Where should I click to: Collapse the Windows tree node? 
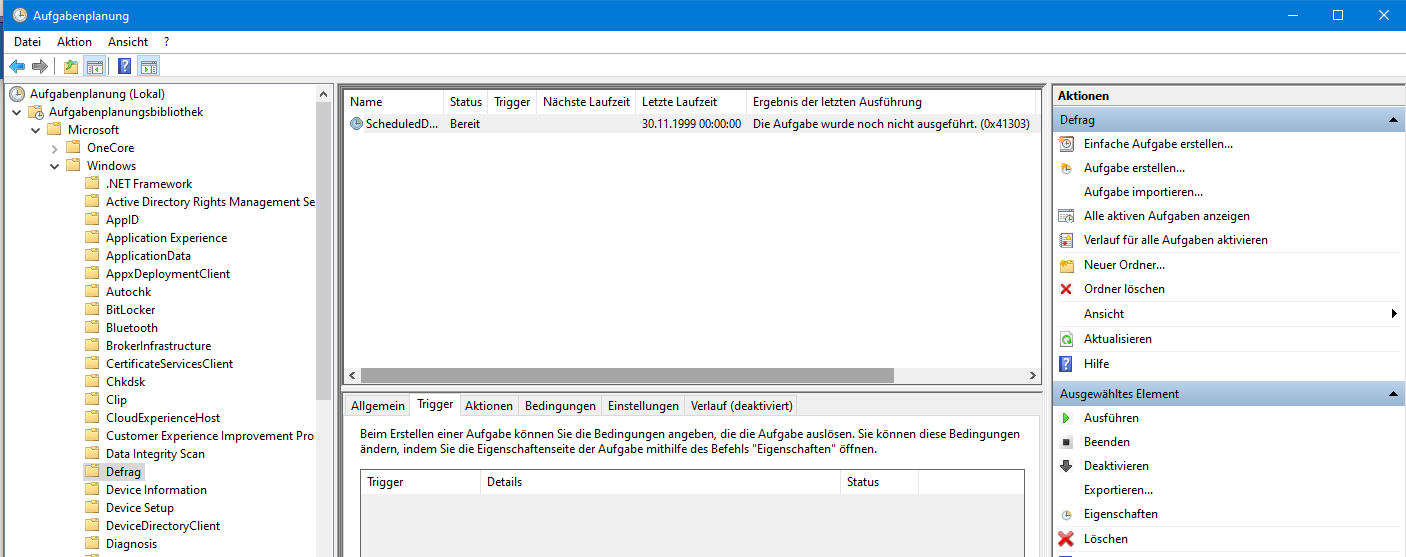[x=55, y=166]
